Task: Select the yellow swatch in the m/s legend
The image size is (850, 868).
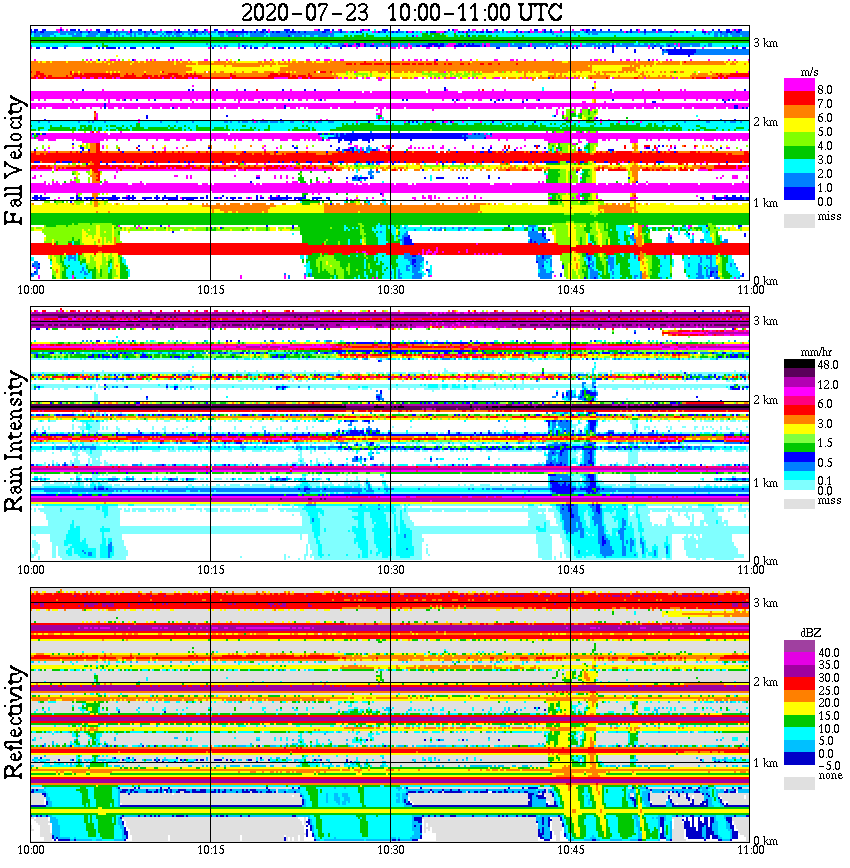Action: tap(799, 127)
